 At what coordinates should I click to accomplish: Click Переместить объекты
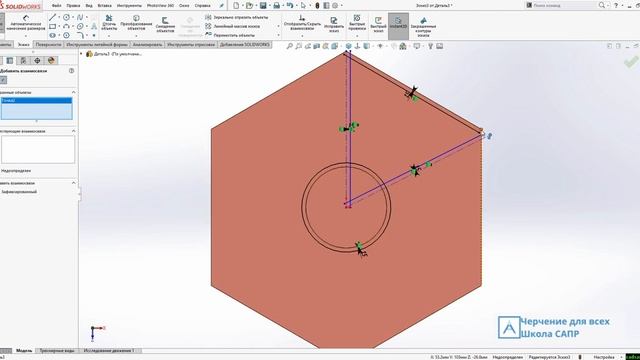tap(230, 36)
